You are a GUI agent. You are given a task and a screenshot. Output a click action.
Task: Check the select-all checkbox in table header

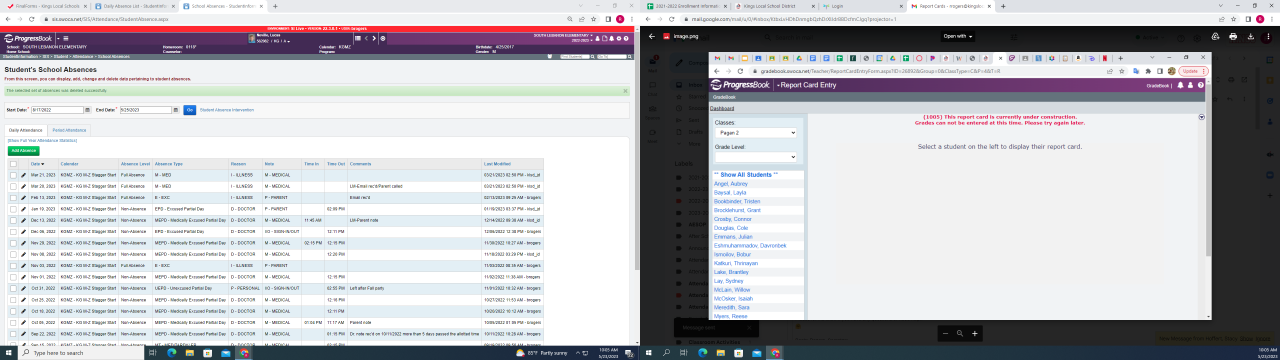point(13,163)
